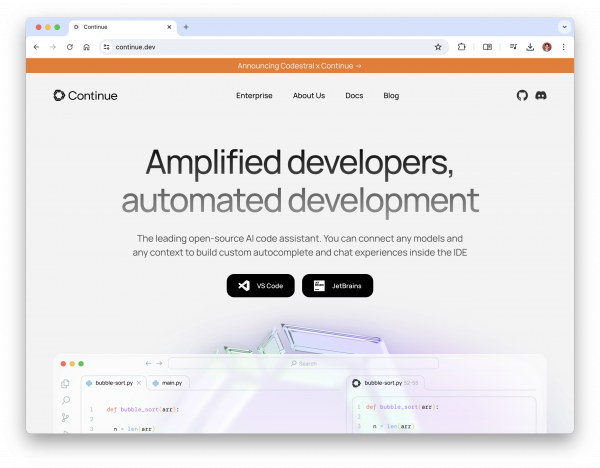Open a new browser tab with plus

(186, 27)
